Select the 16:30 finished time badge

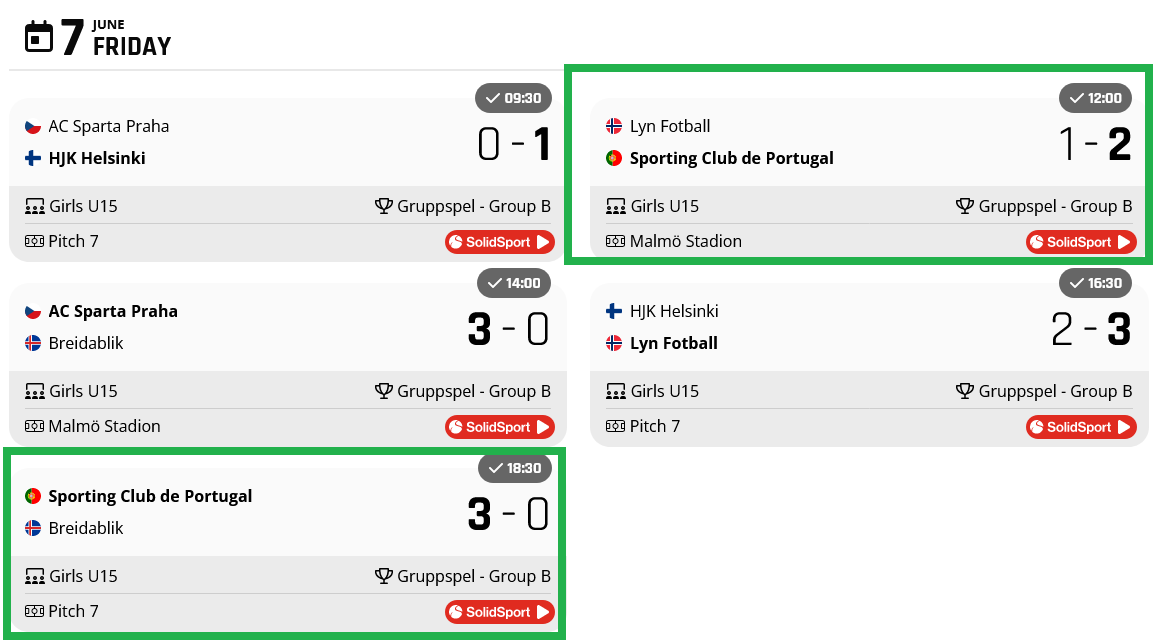1095,283
